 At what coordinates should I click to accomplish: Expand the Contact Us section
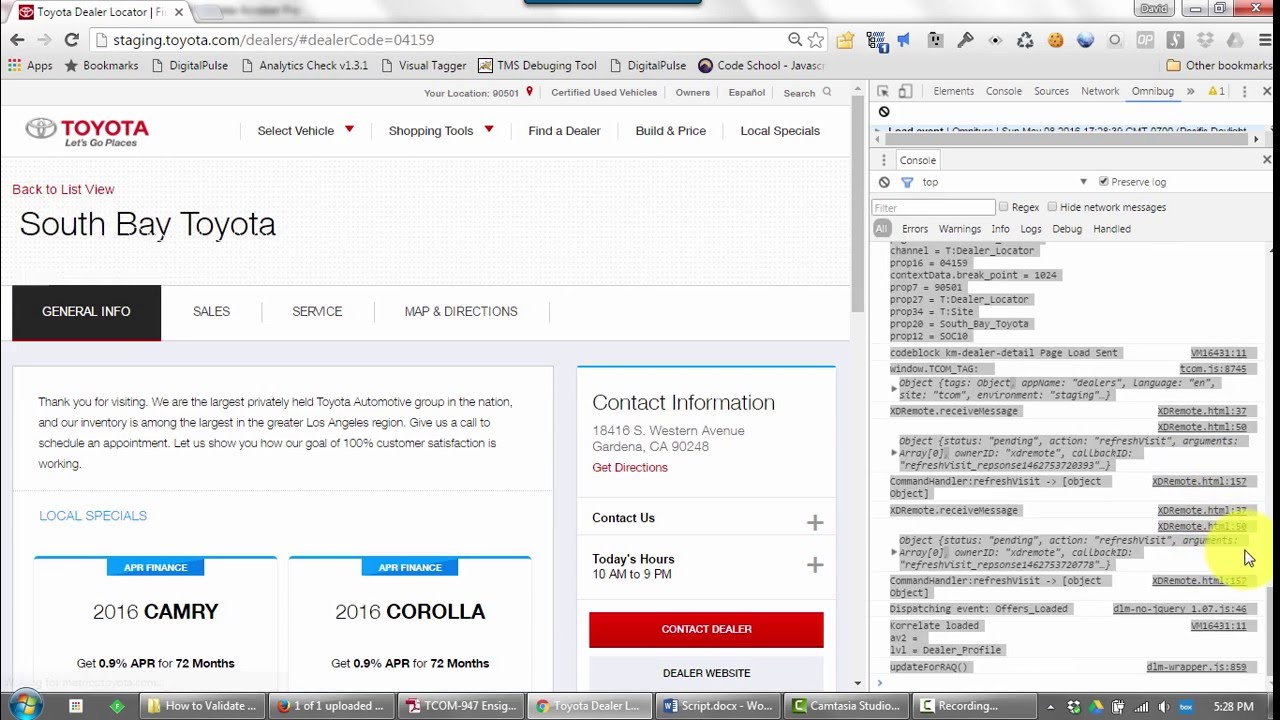(x=815, y=523)
